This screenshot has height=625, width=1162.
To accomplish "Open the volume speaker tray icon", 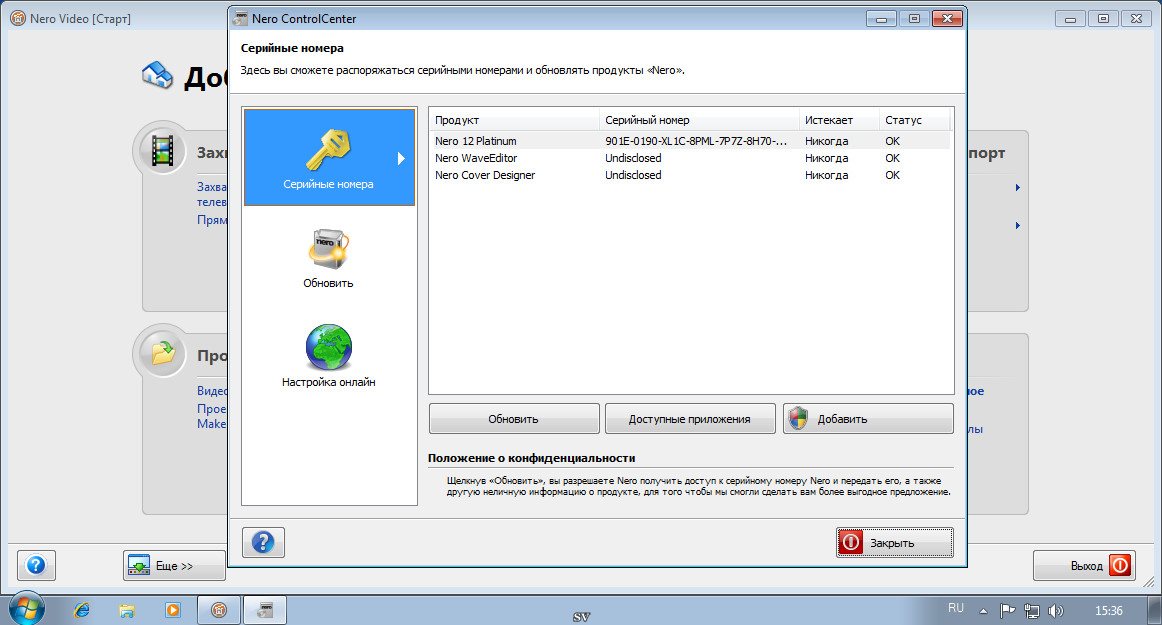I will 1056,611.
